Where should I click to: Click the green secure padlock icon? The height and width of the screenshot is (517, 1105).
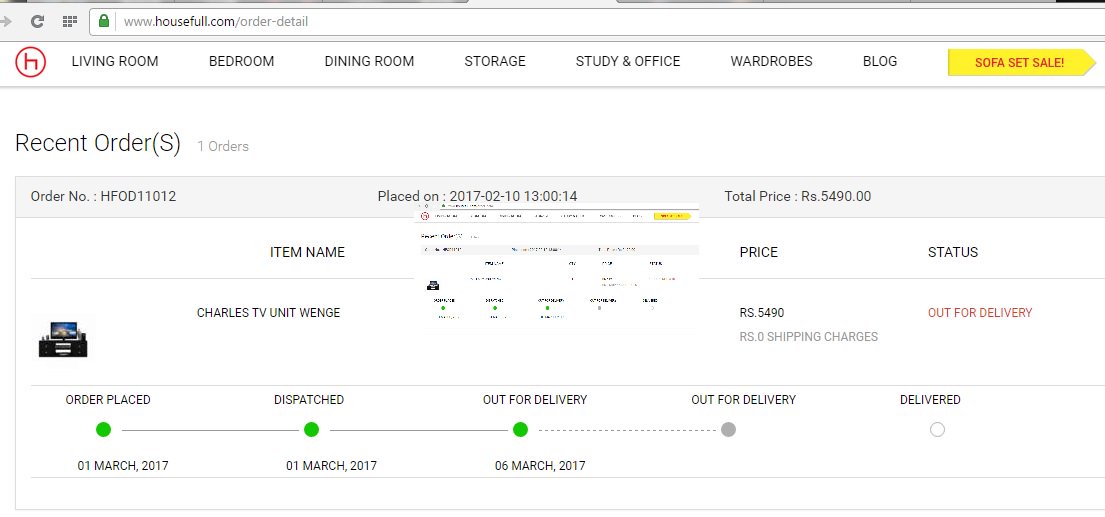[x=104, y=21]
